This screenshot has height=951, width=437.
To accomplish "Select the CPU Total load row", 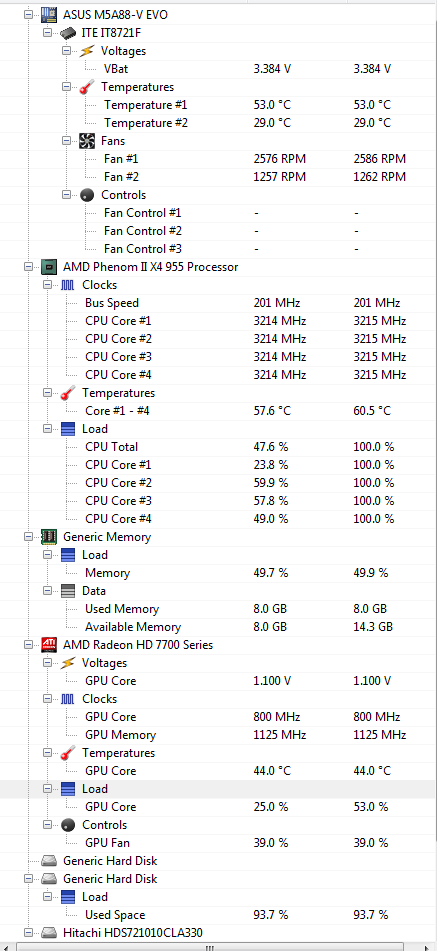I will [218, 447].
